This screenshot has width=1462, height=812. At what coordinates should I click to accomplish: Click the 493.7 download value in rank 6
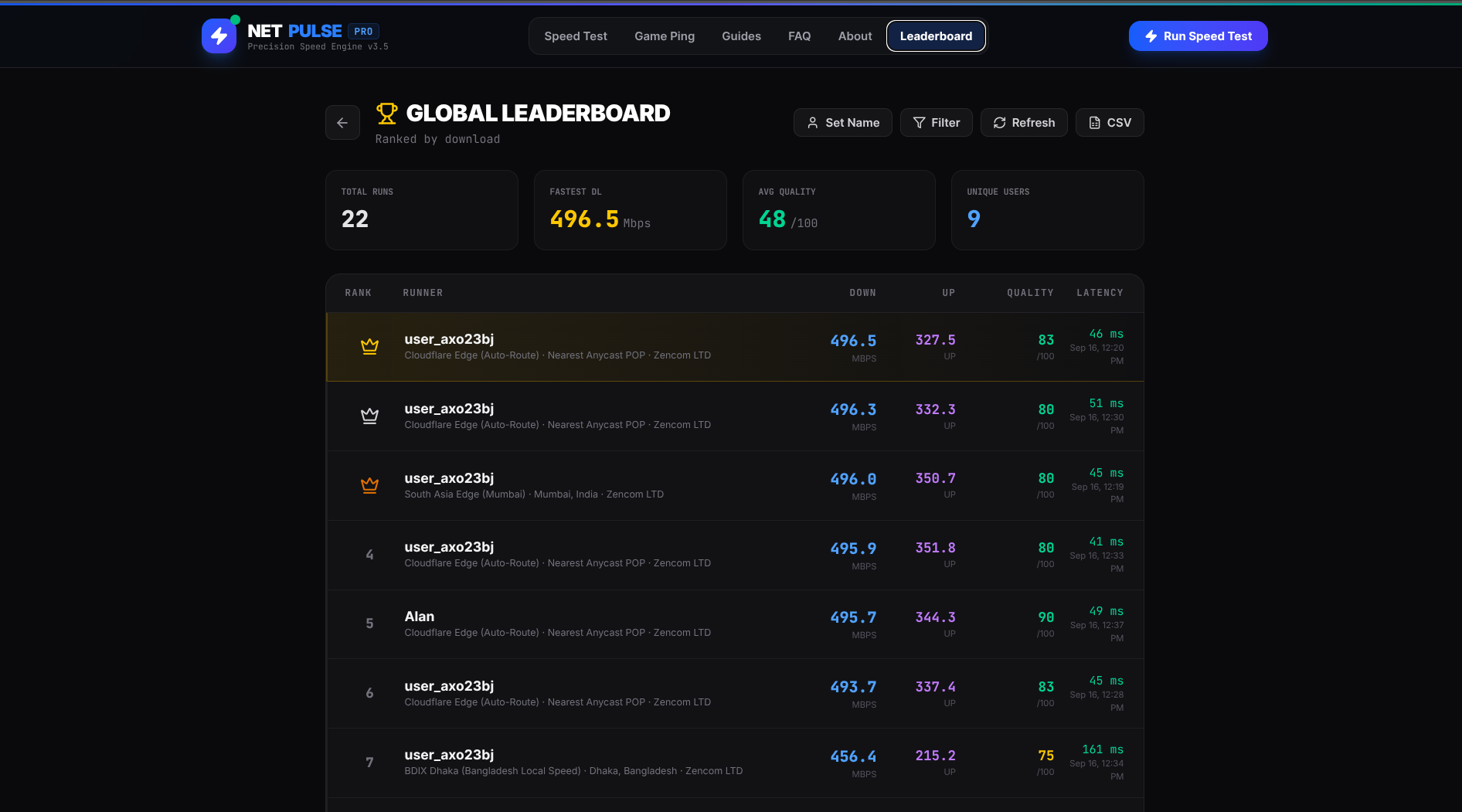[853, 687]
